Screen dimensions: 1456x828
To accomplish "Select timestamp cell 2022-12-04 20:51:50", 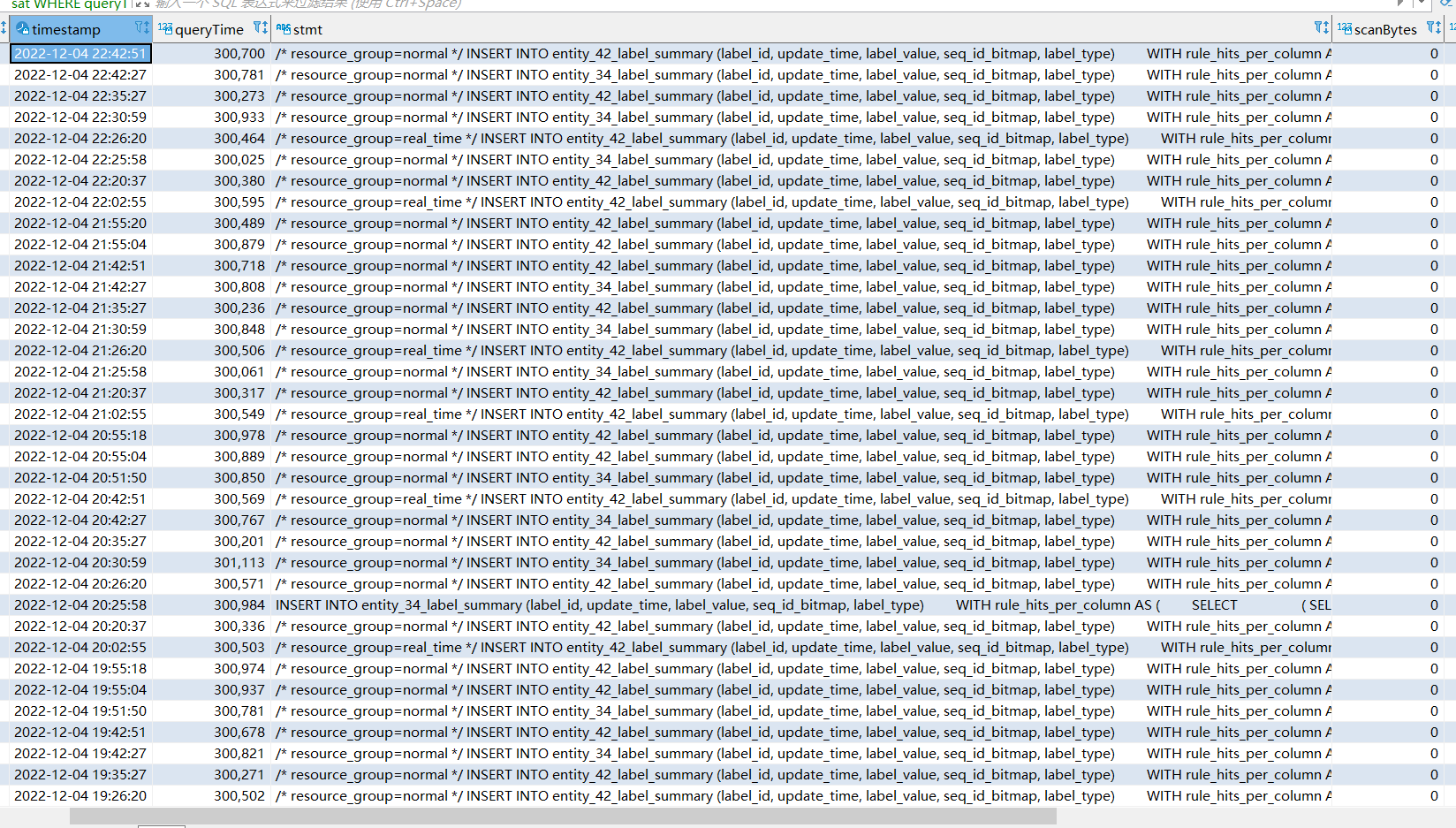I will [x=80, y=478].
